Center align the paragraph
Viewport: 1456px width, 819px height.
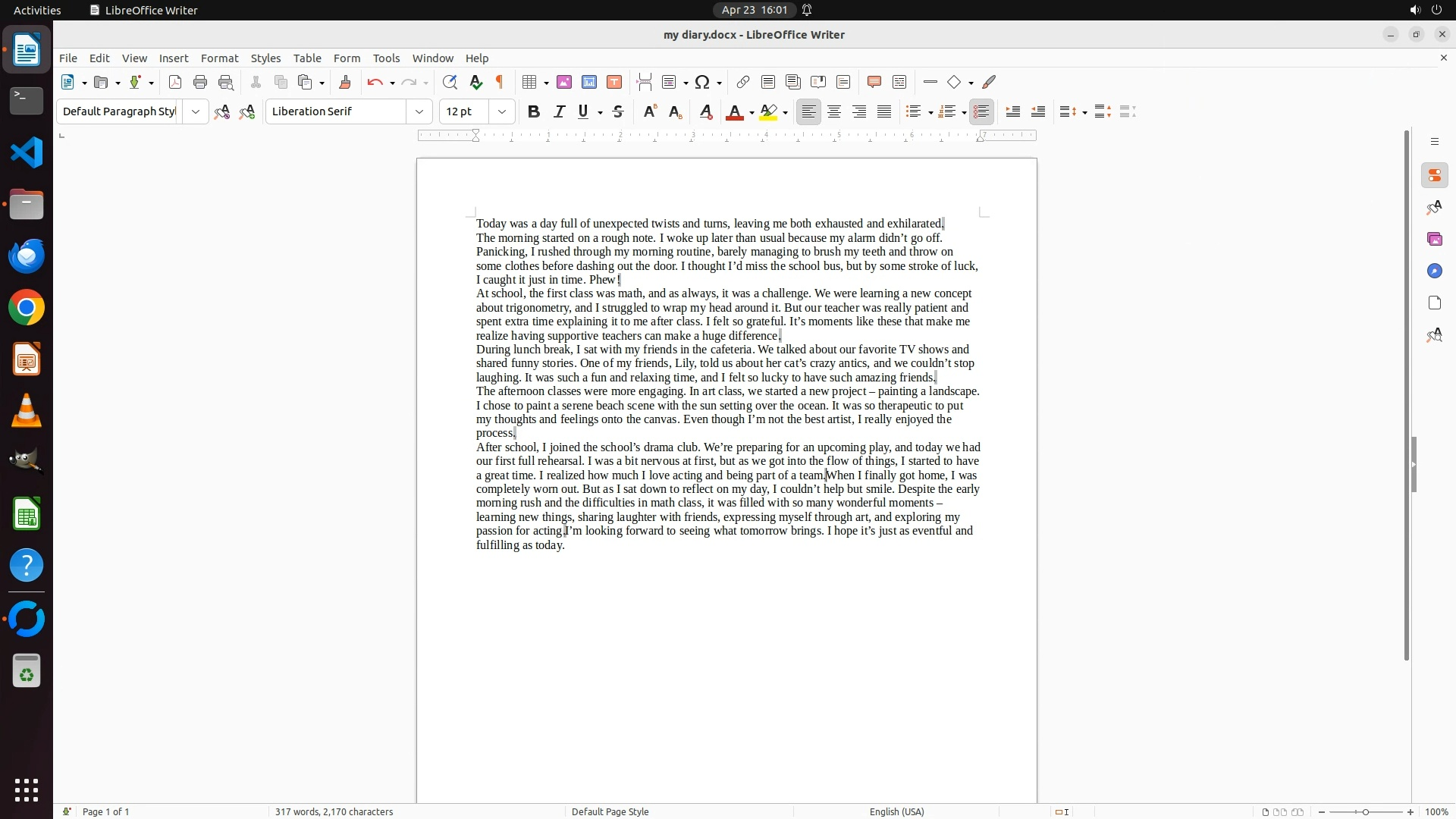pos(834,111)
